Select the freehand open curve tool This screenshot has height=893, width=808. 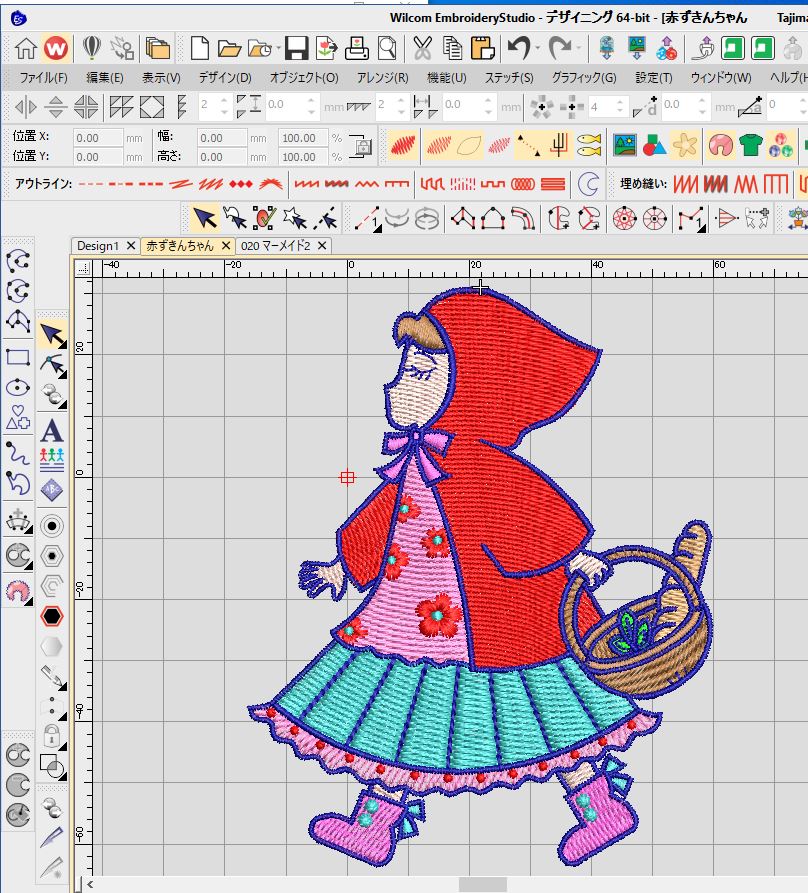pos(17,453)
